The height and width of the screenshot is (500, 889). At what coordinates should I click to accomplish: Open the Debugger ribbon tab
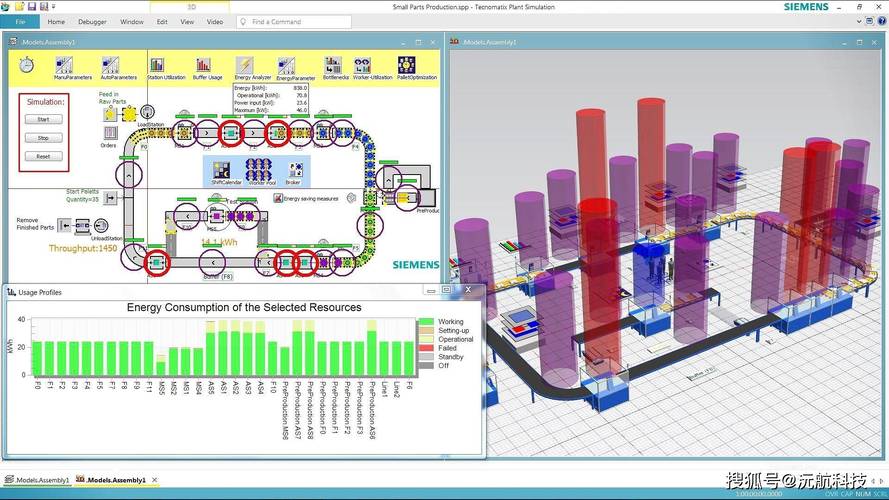92,22
